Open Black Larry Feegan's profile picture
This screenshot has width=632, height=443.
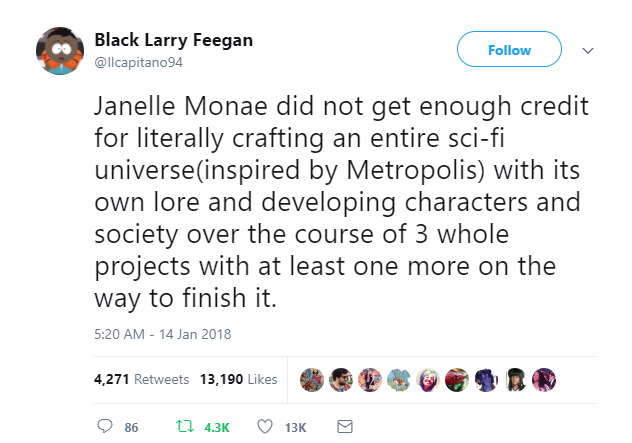tap(59, 49)
